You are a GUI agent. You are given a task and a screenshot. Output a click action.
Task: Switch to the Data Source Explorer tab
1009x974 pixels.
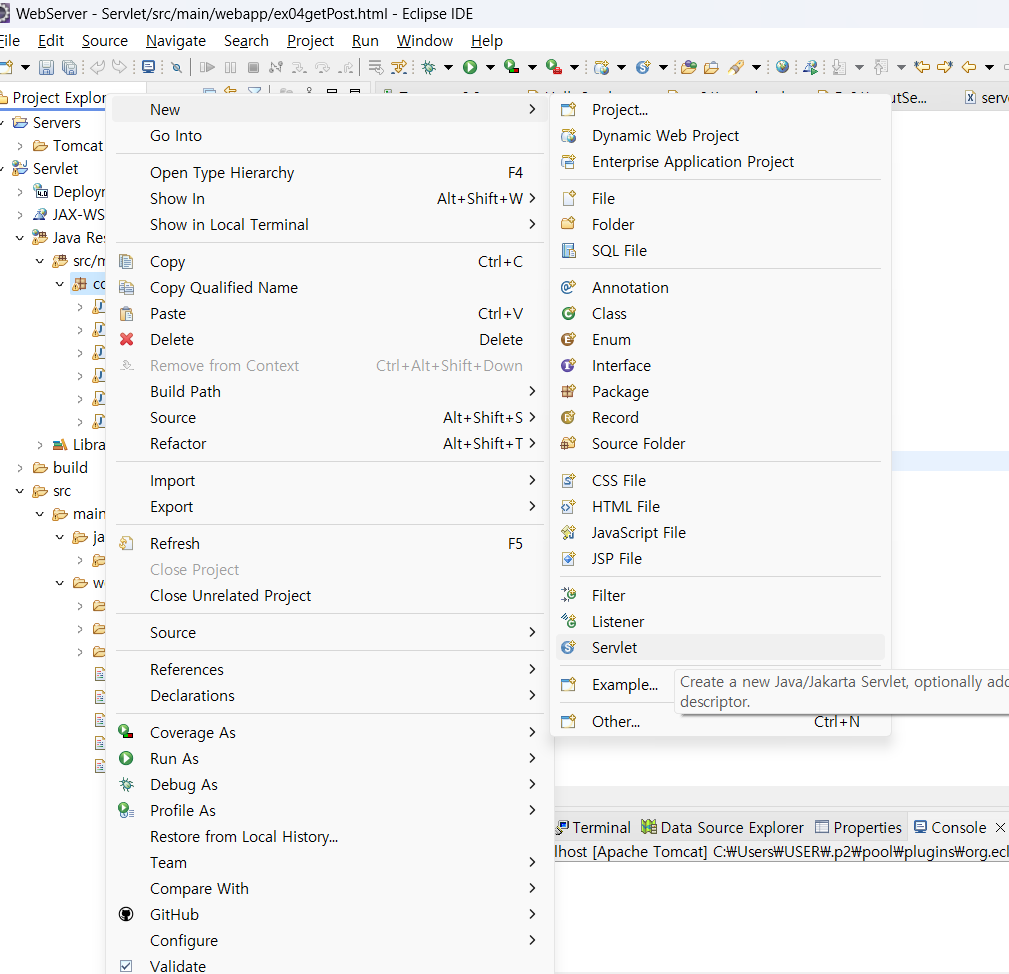[723, 827]
